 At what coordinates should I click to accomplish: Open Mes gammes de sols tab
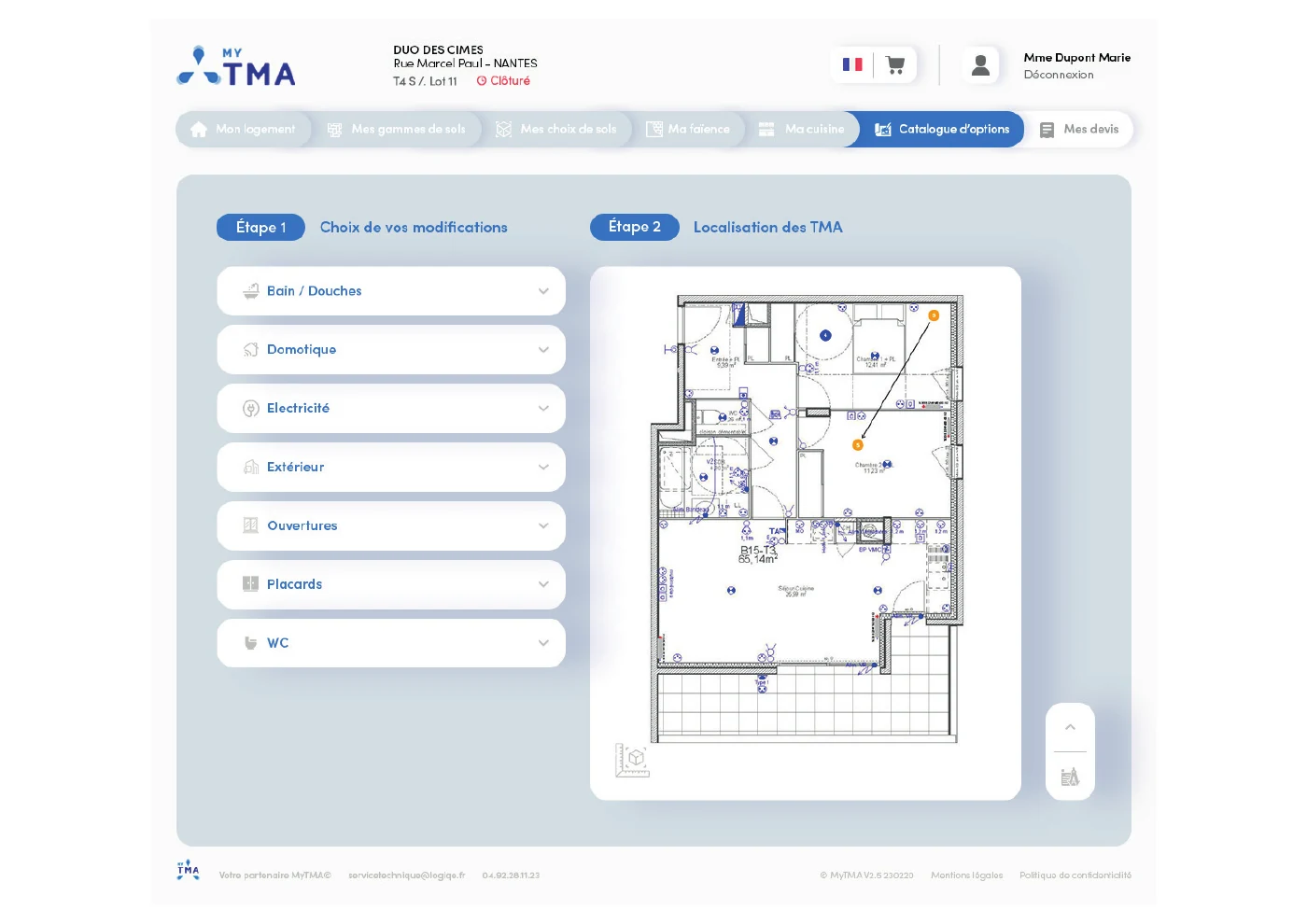click(397, 130)
